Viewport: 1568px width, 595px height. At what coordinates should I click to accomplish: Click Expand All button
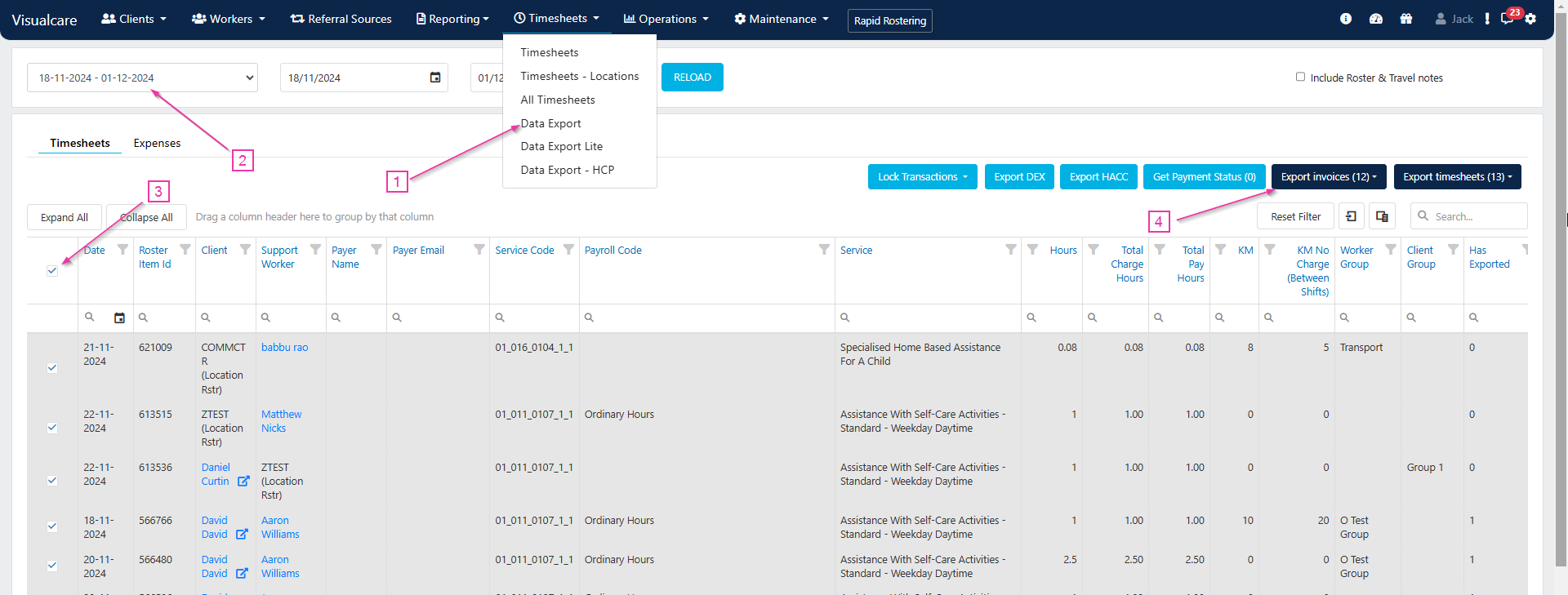tap(65, 217)
